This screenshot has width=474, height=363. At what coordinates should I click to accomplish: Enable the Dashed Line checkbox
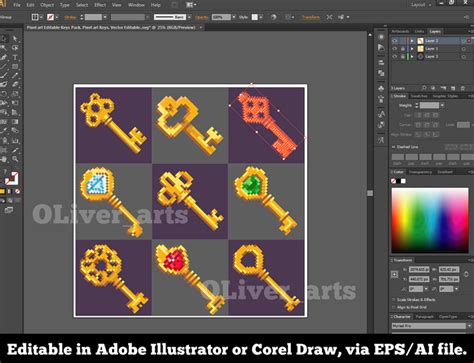click(x=394, y=147)
